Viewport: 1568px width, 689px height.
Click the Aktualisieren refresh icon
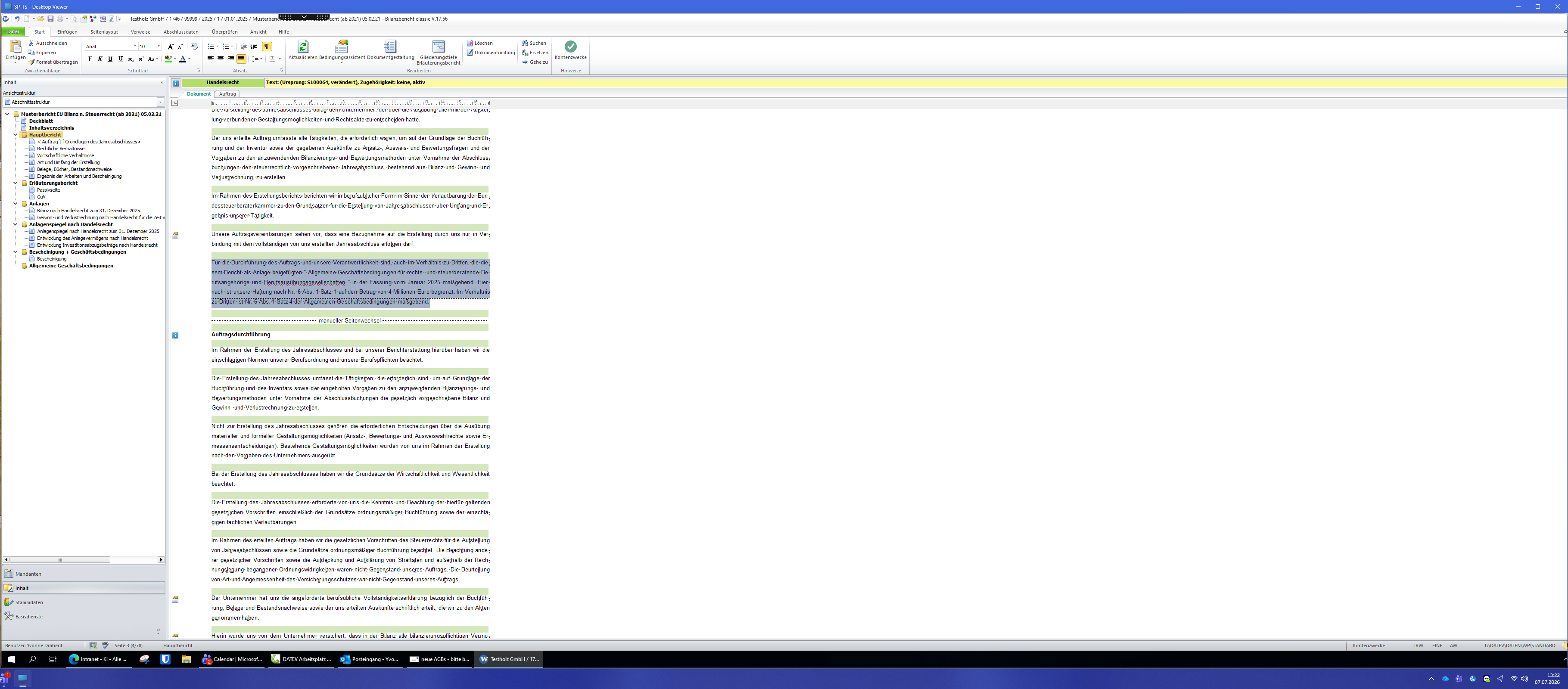(302, 47)
